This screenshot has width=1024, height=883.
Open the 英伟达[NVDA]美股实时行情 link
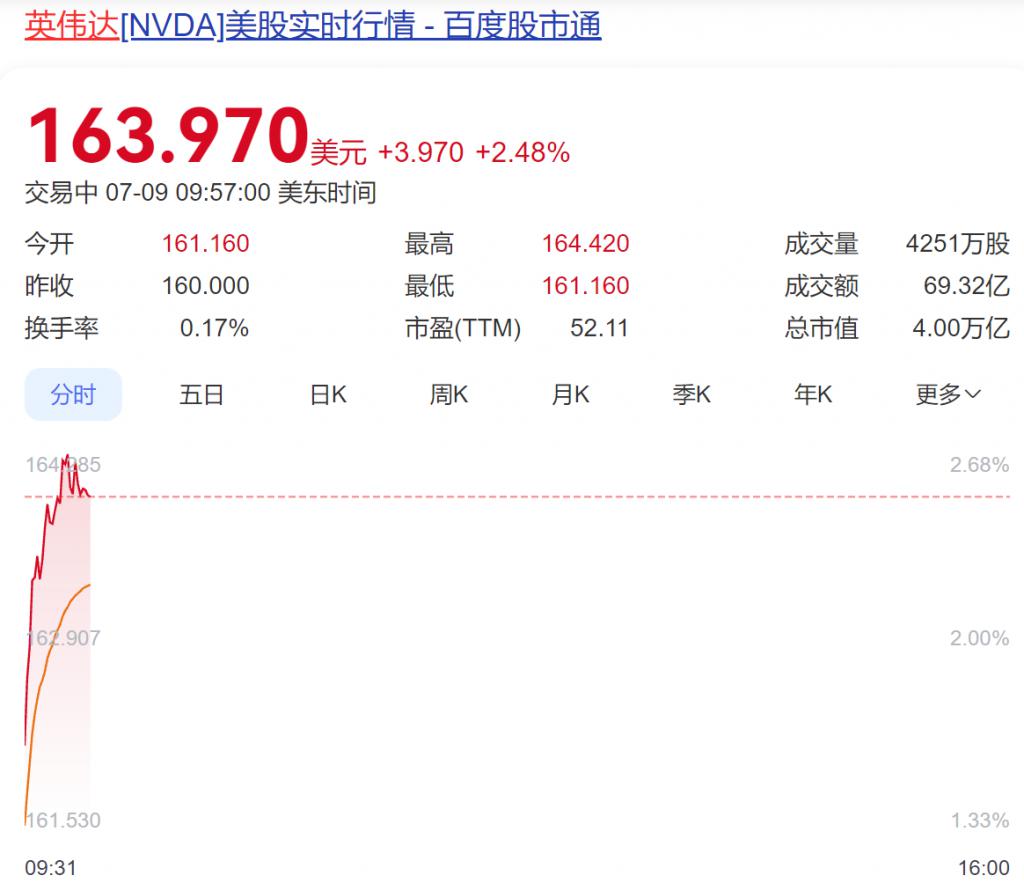tap(313, 26)
